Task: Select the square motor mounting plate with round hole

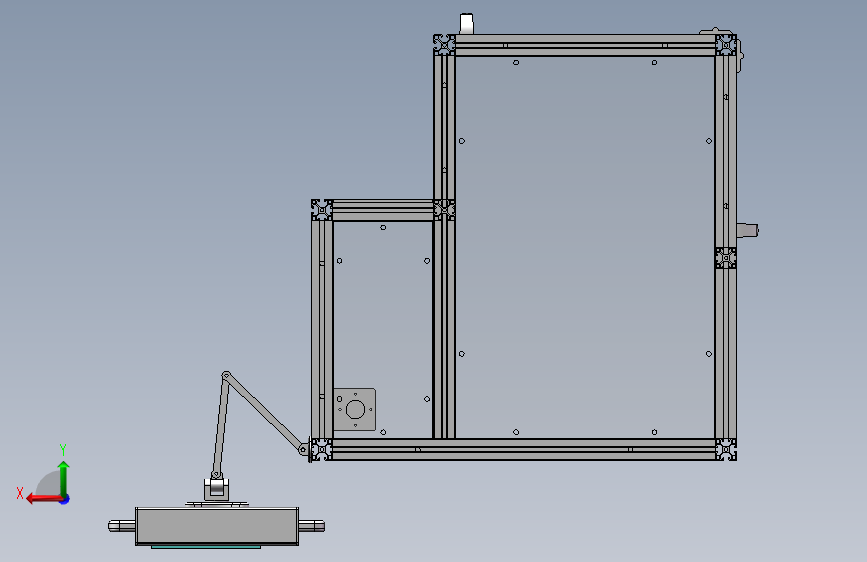Action: click(354, 409)
